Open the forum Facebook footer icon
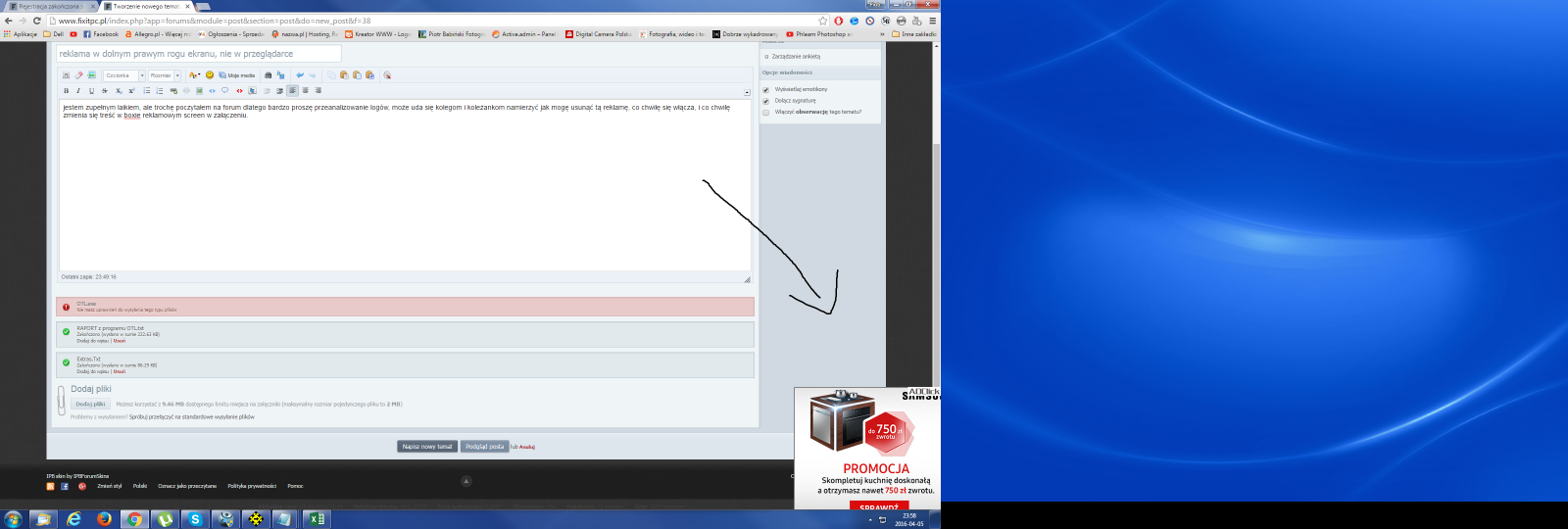 (65, 486)
